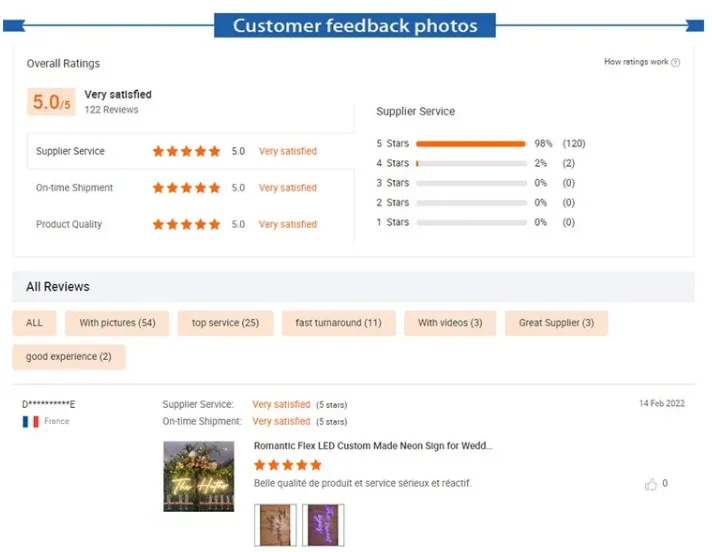Show reviews With videos (3)

[x=450, y=323]
